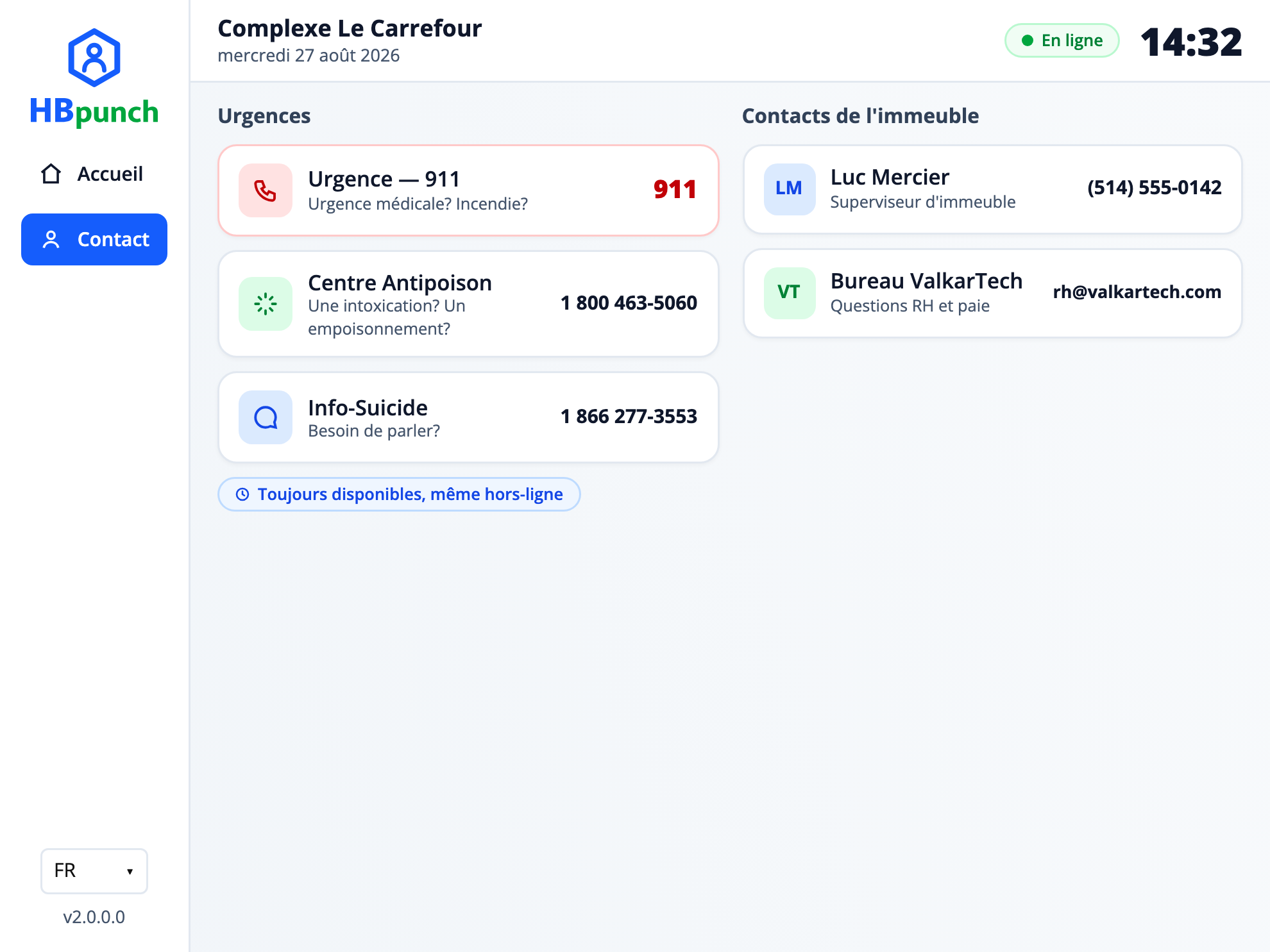Click the house icon beside Accueil

(x=51, y=174)
